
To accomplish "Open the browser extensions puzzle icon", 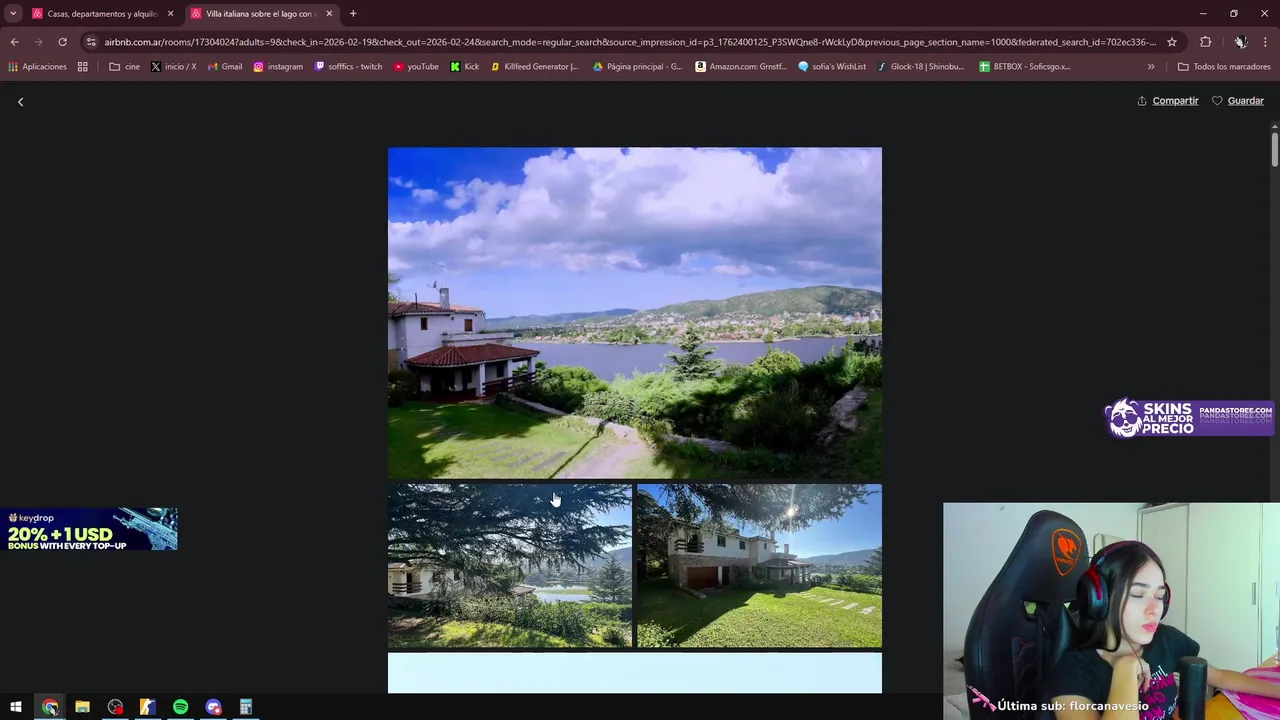I will 1205,42.
